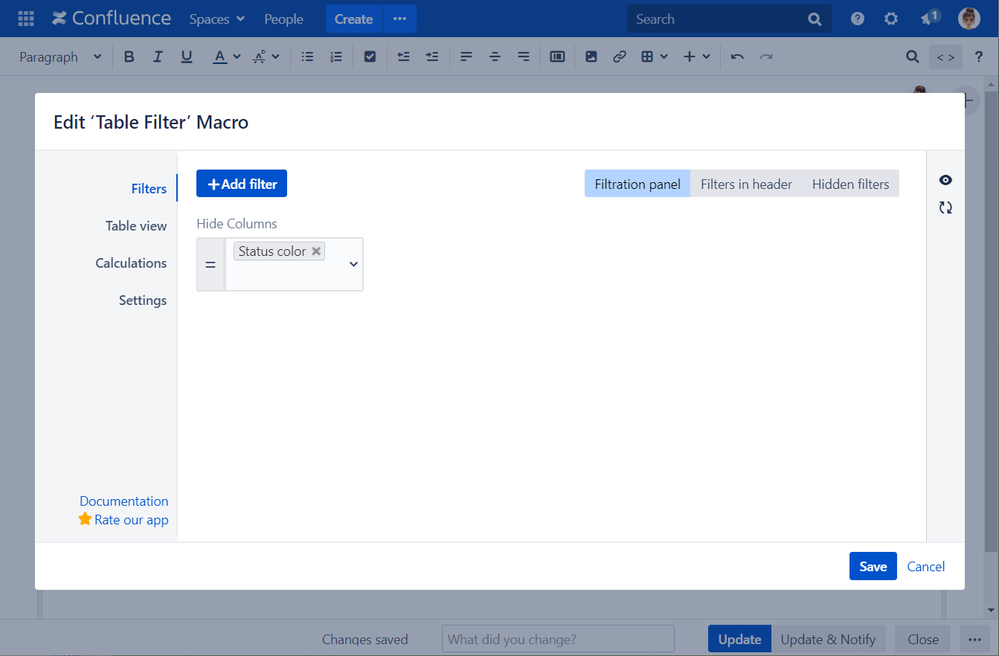Click the find and replace magnifier
This screenshot has width=999, height=656.
(x=912, y=57)
